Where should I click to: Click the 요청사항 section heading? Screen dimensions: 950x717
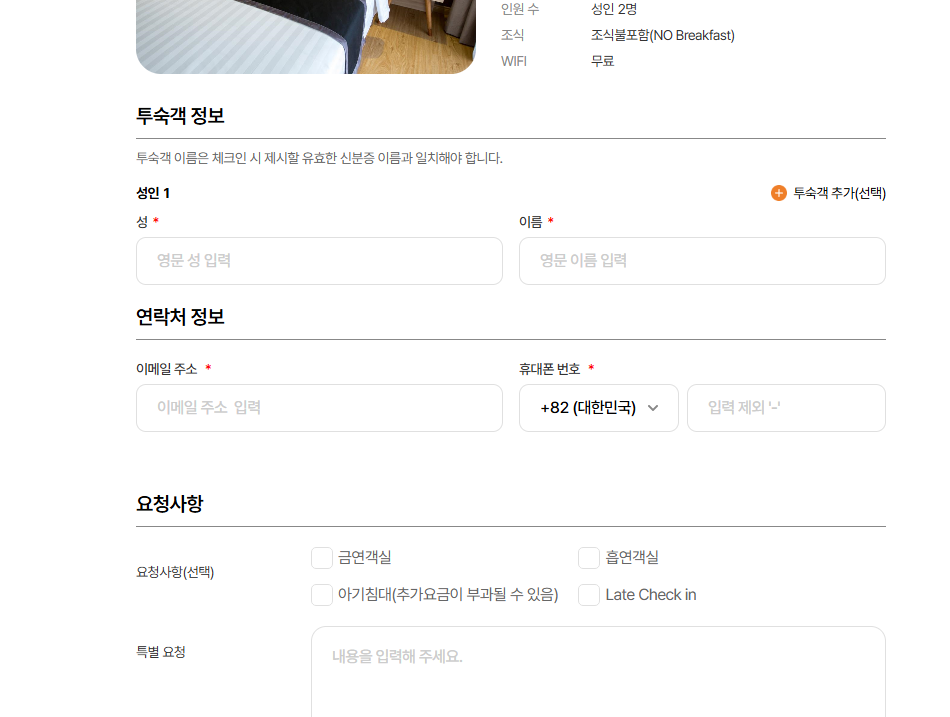point(170,504)
